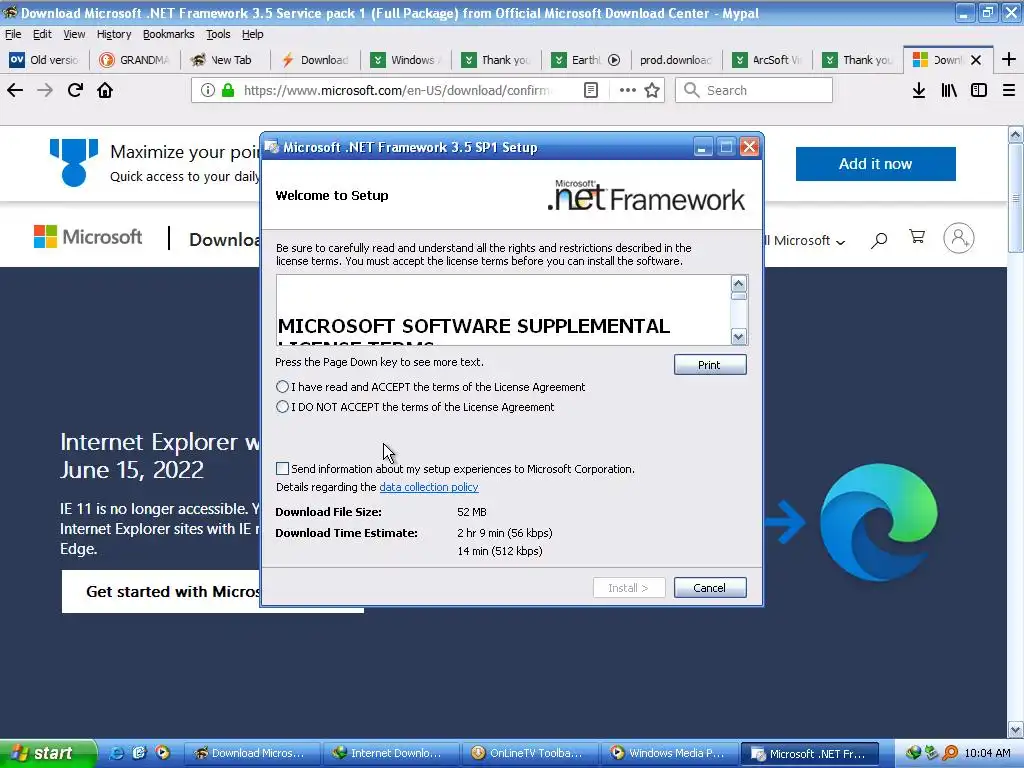Toggle the sidebar icon in toolbar
Viewport: 1024px width, 768px height.
(979, 90)
